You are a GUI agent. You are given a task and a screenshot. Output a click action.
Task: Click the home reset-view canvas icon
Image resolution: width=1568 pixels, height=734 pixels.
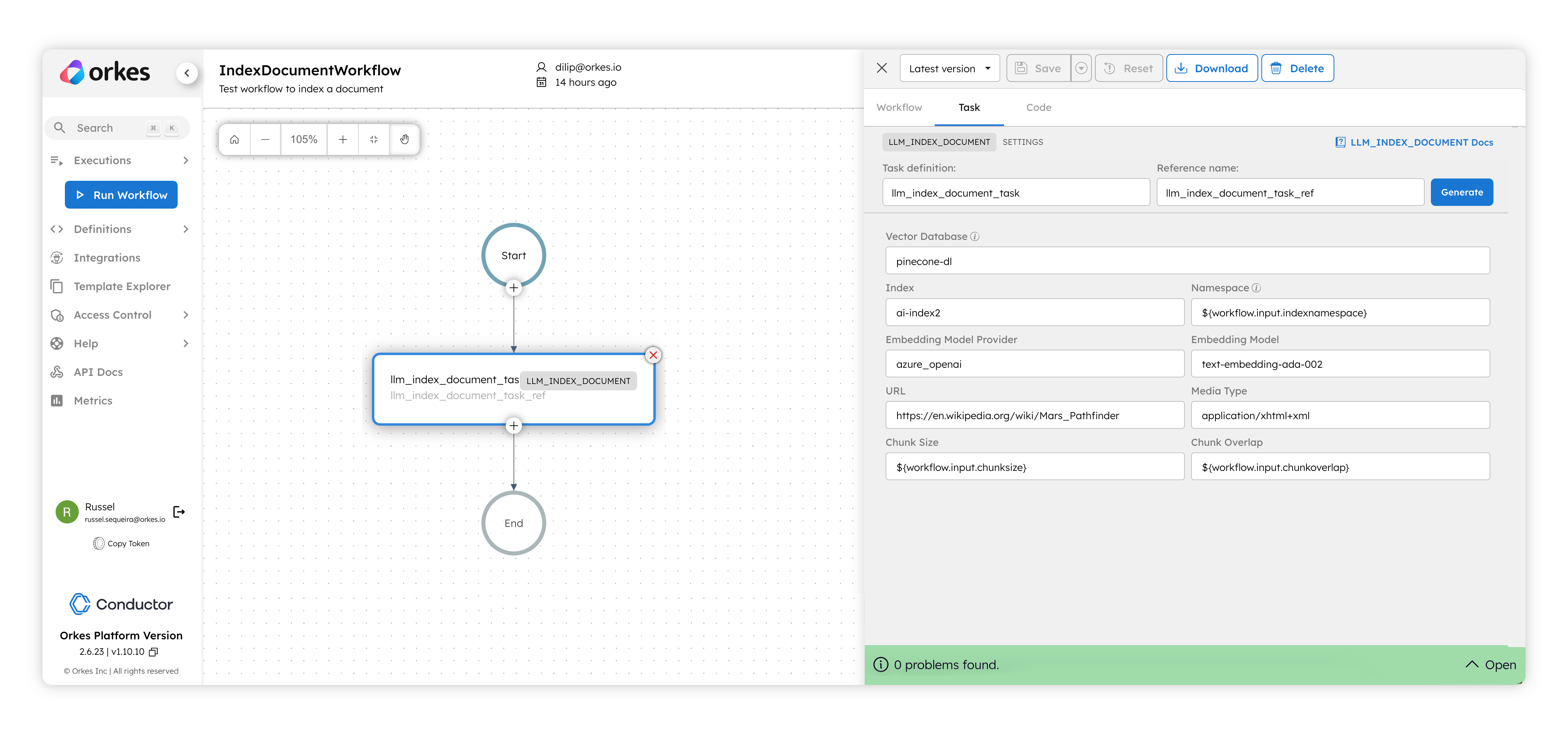[x=234, y=139]
